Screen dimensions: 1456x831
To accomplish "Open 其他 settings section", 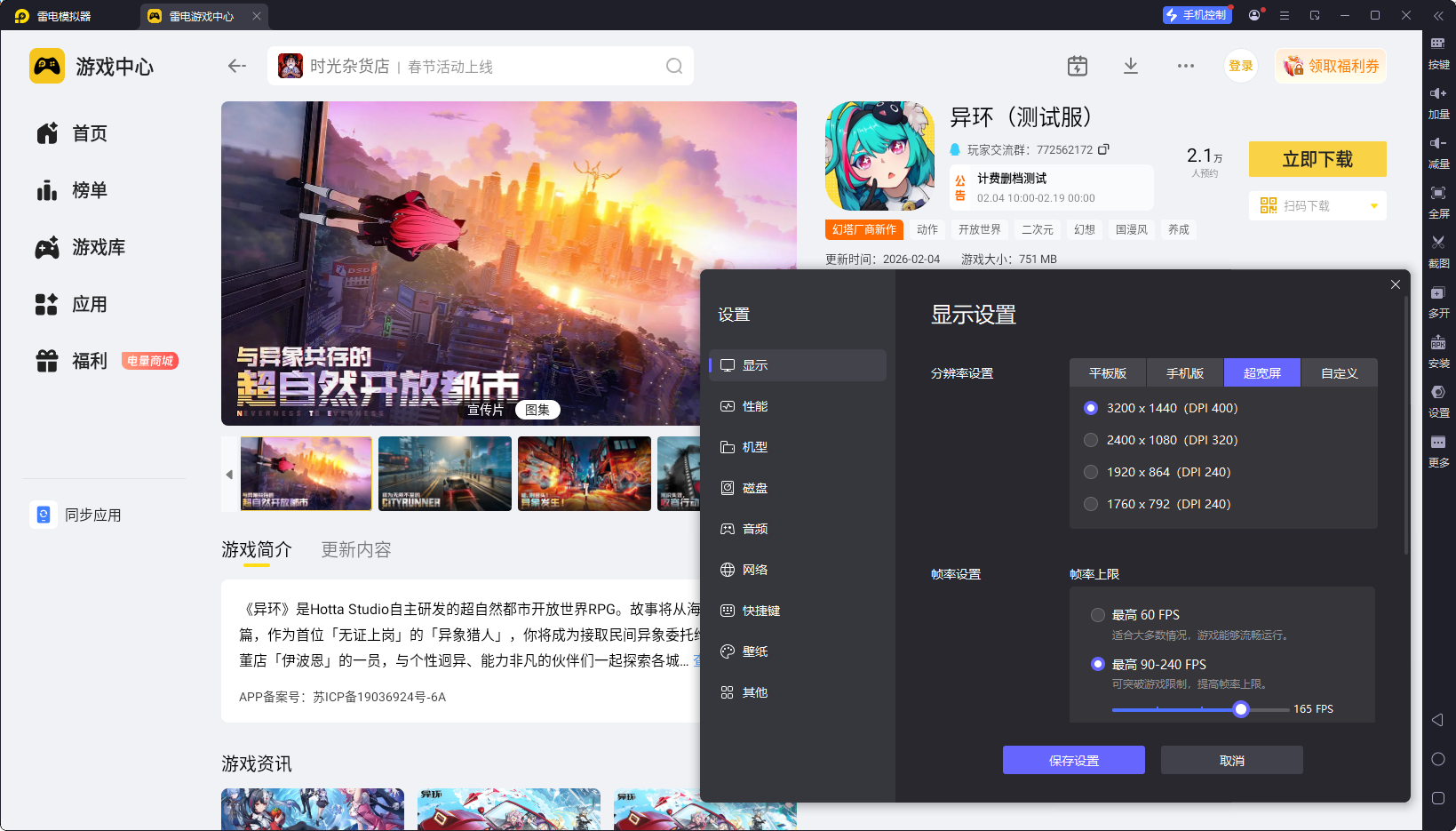I will 798,692.
